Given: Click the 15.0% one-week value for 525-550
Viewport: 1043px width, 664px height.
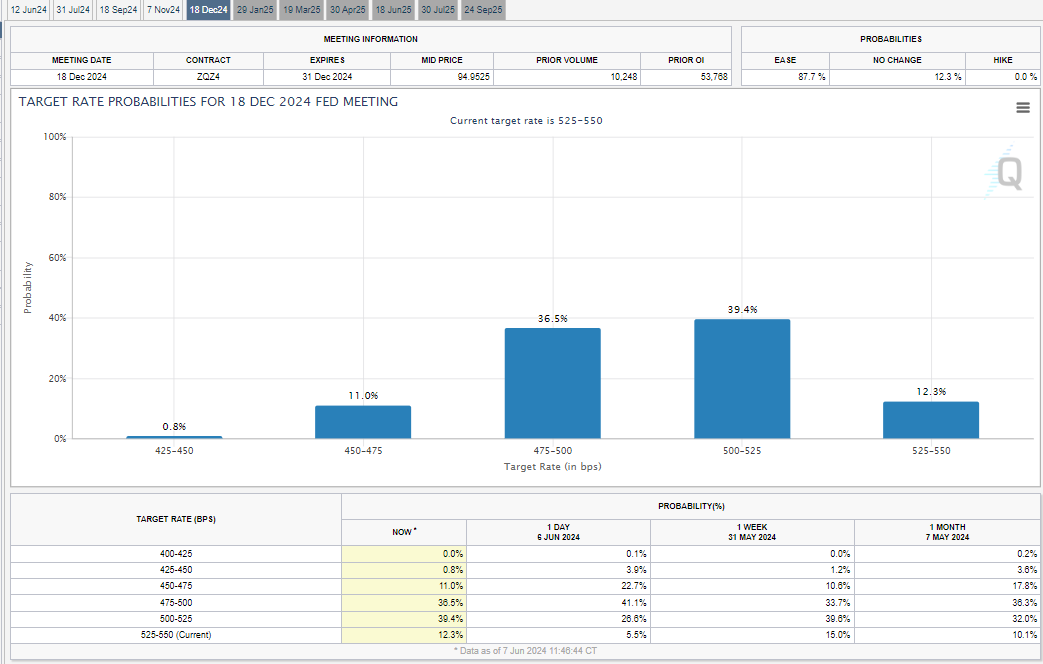Looking at the screenshot, I should coord(837,635).
